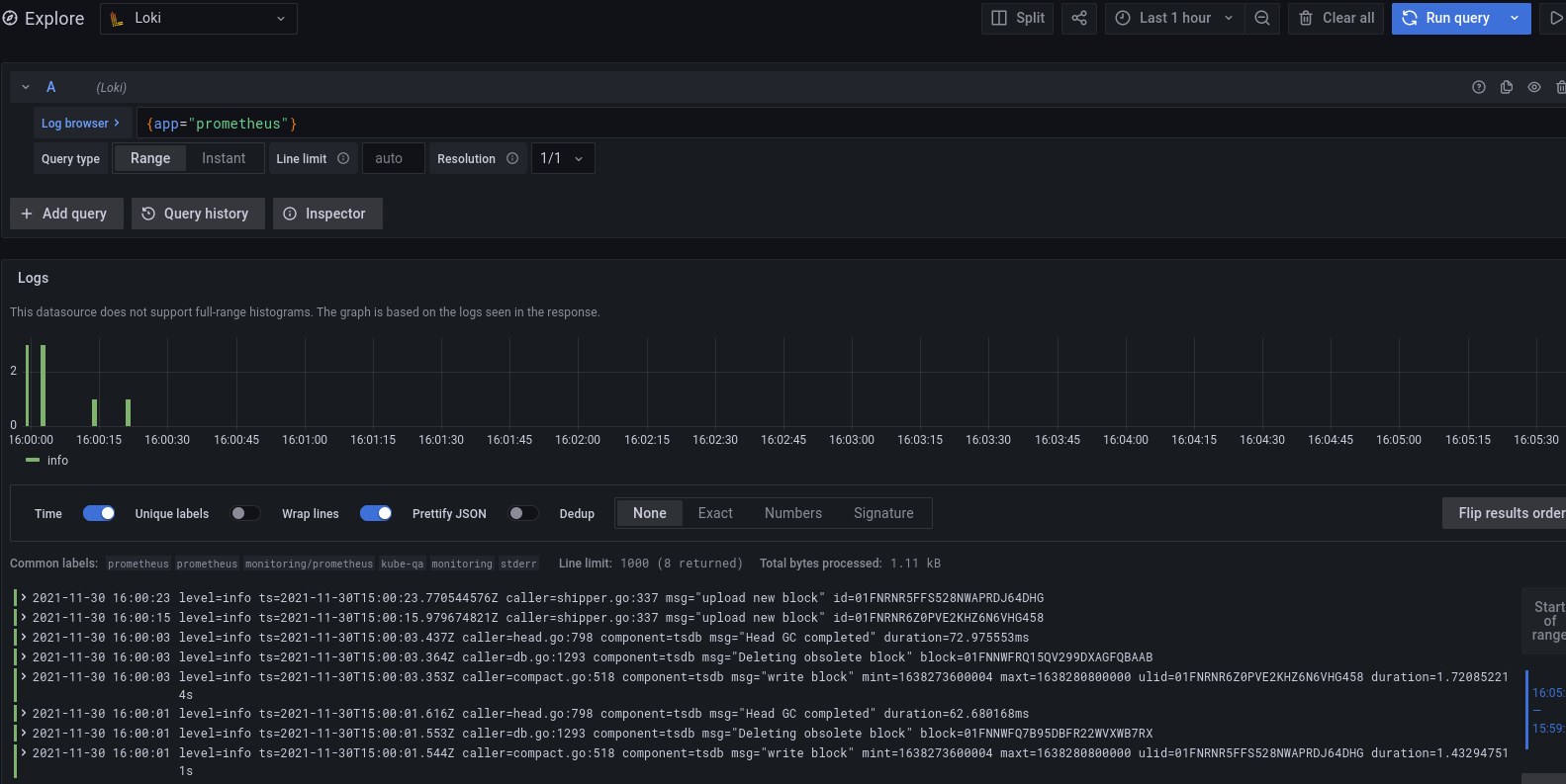Click Flip results order button
Screen dimensions: 1566x784
pyautogui.click(x=1505, y=513)
